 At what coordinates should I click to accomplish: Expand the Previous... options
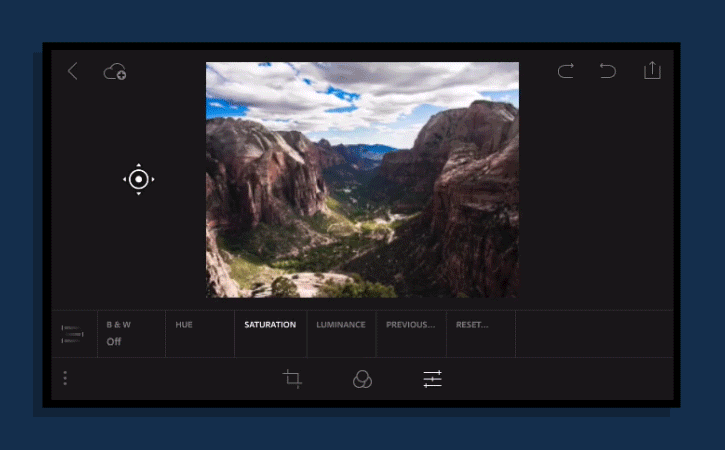pos(410,325)
